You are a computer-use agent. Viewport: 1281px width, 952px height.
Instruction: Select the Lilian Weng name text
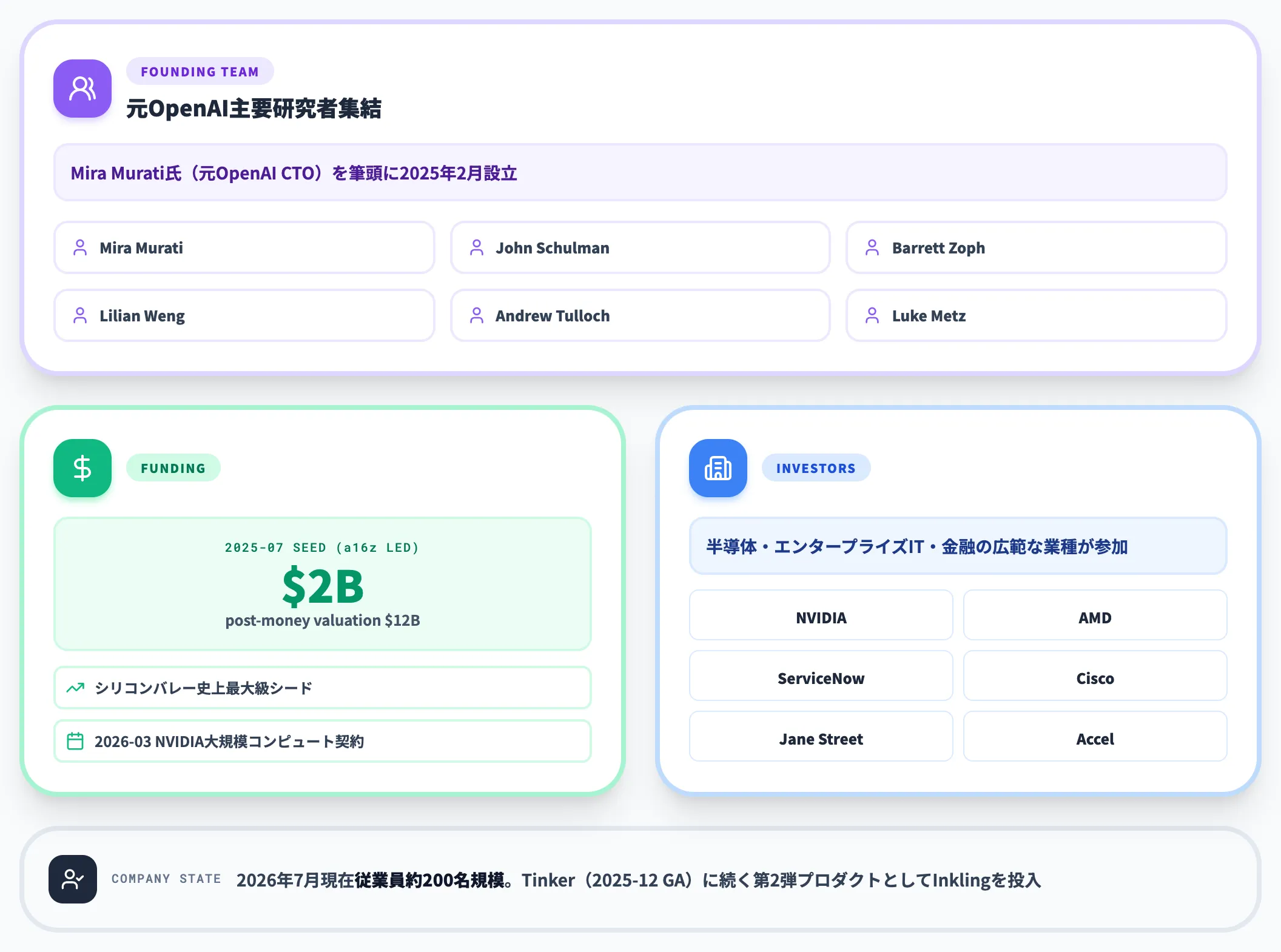142,316
